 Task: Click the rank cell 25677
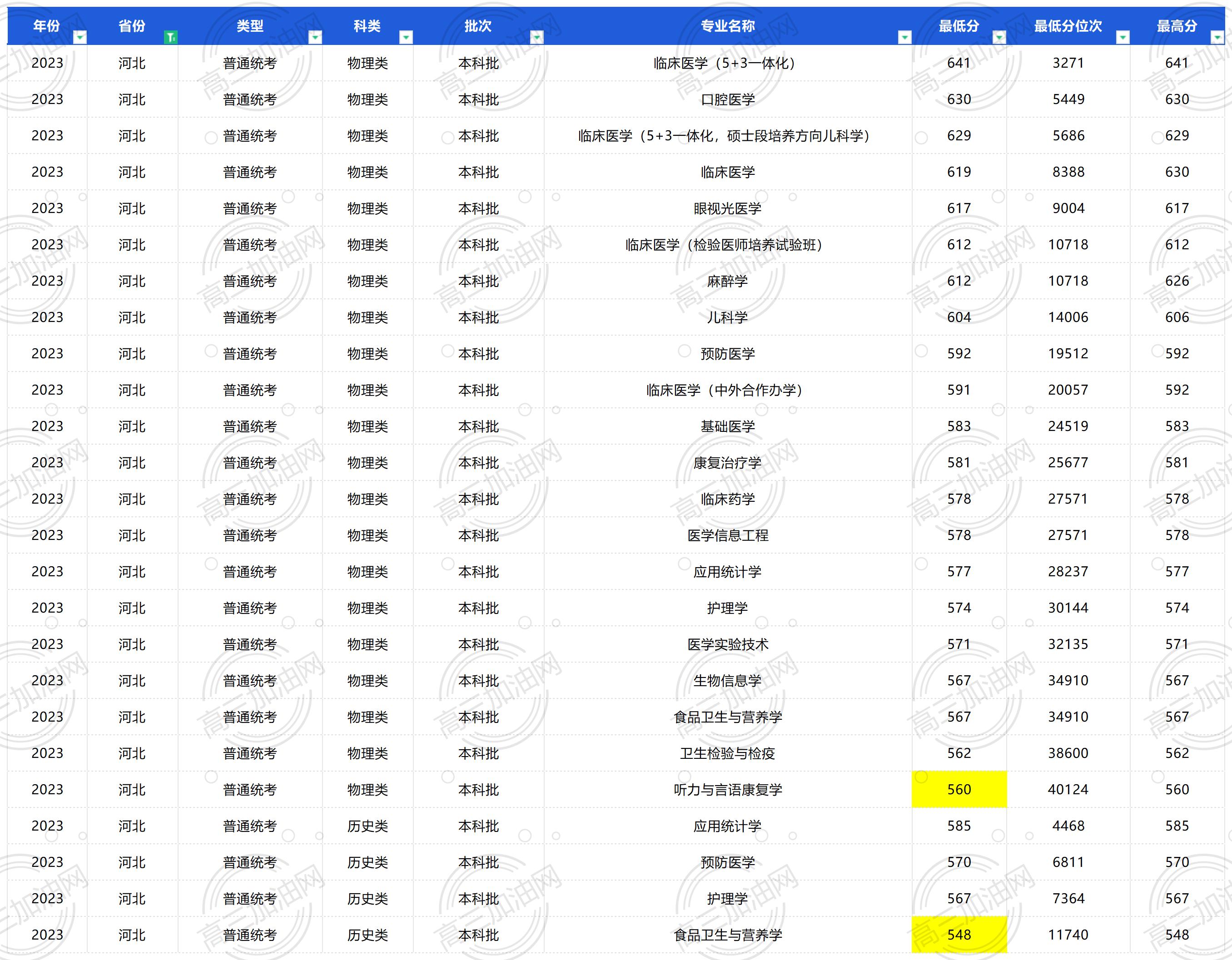(1068, 462)
